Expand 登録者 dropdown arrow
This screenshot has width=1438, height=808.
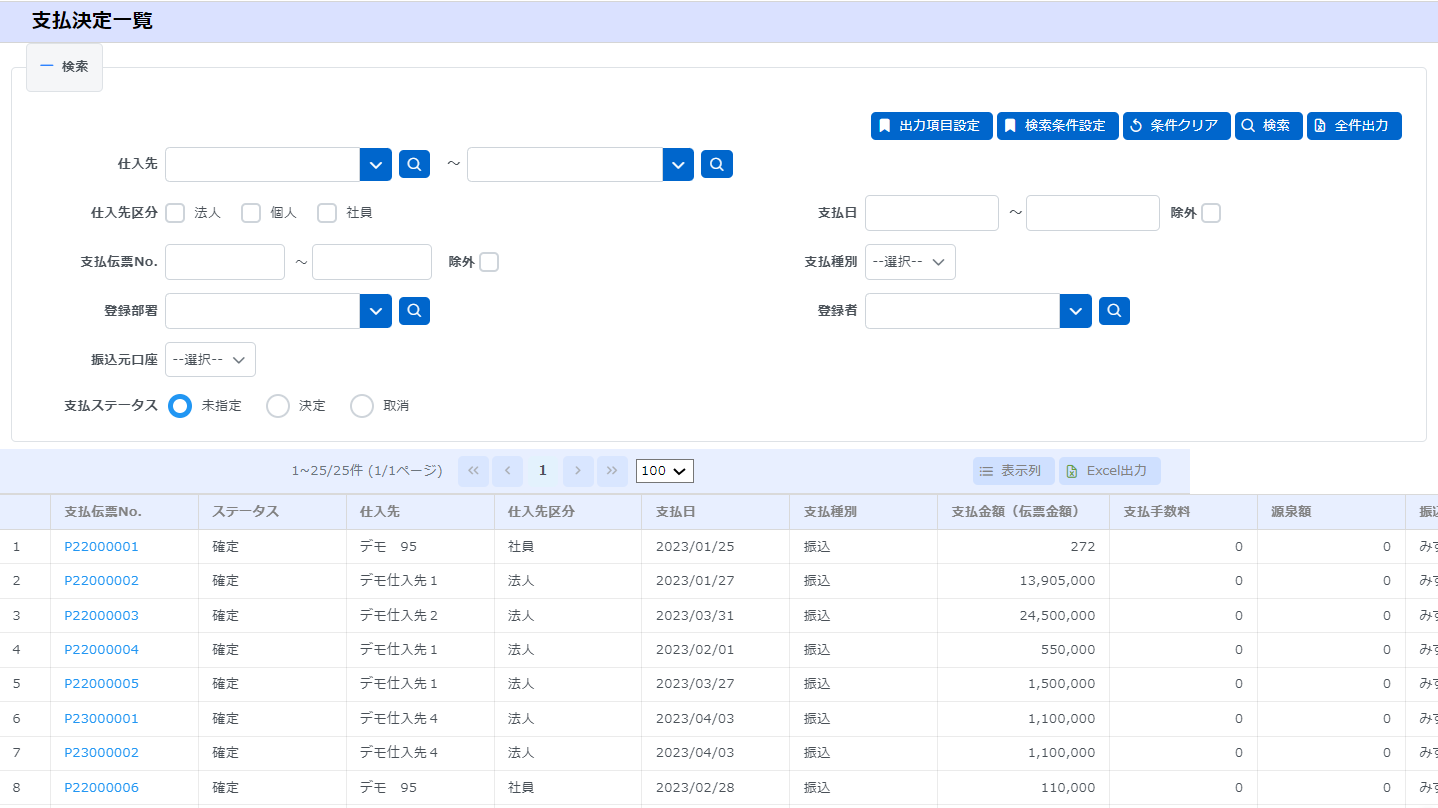1075,311
